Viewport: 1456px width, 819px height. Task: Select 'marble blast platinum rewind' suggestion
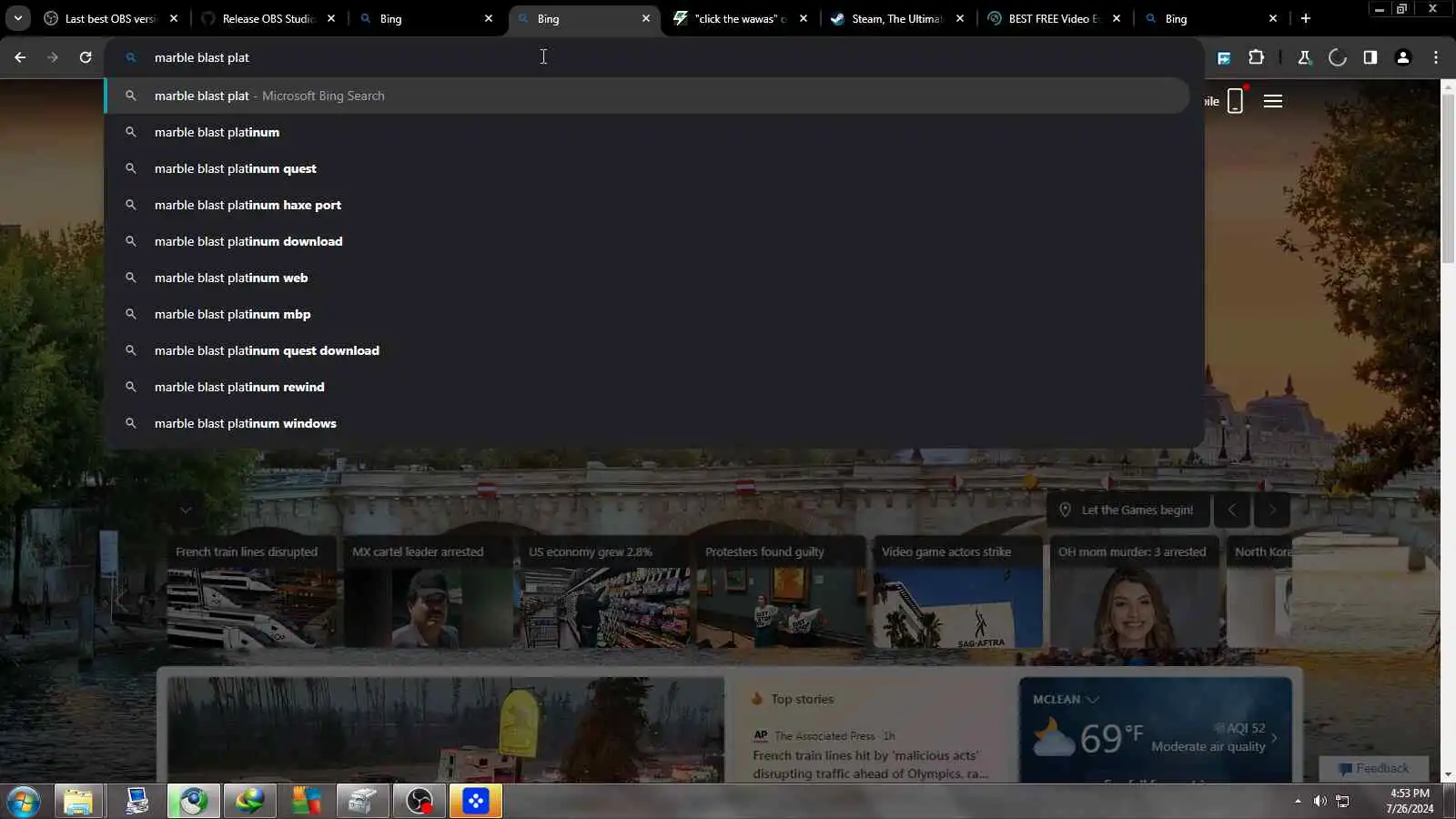[648, 387]
